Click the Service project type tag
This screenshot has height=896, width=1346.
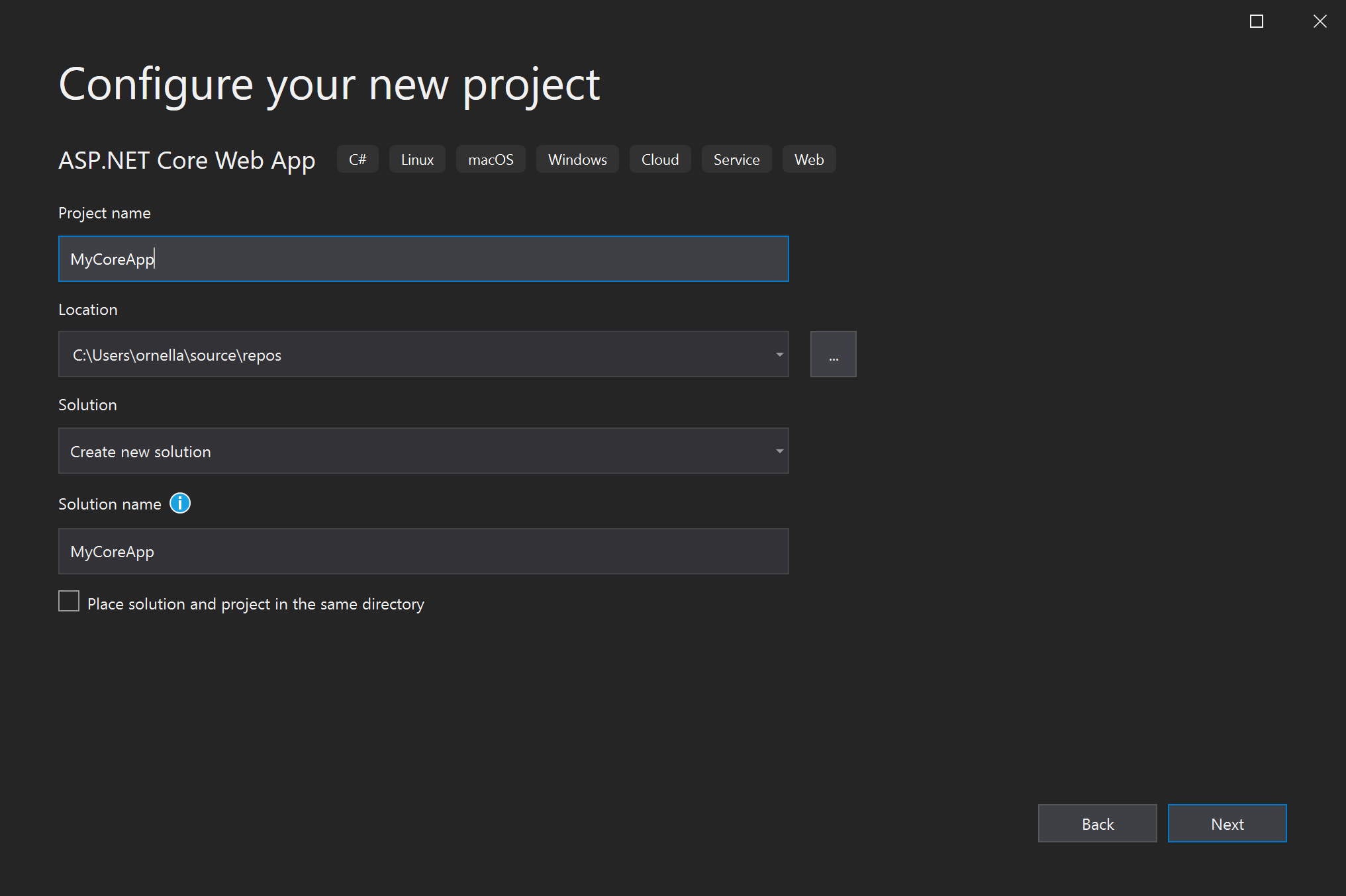pyautogui.click(x=736, y=159)
